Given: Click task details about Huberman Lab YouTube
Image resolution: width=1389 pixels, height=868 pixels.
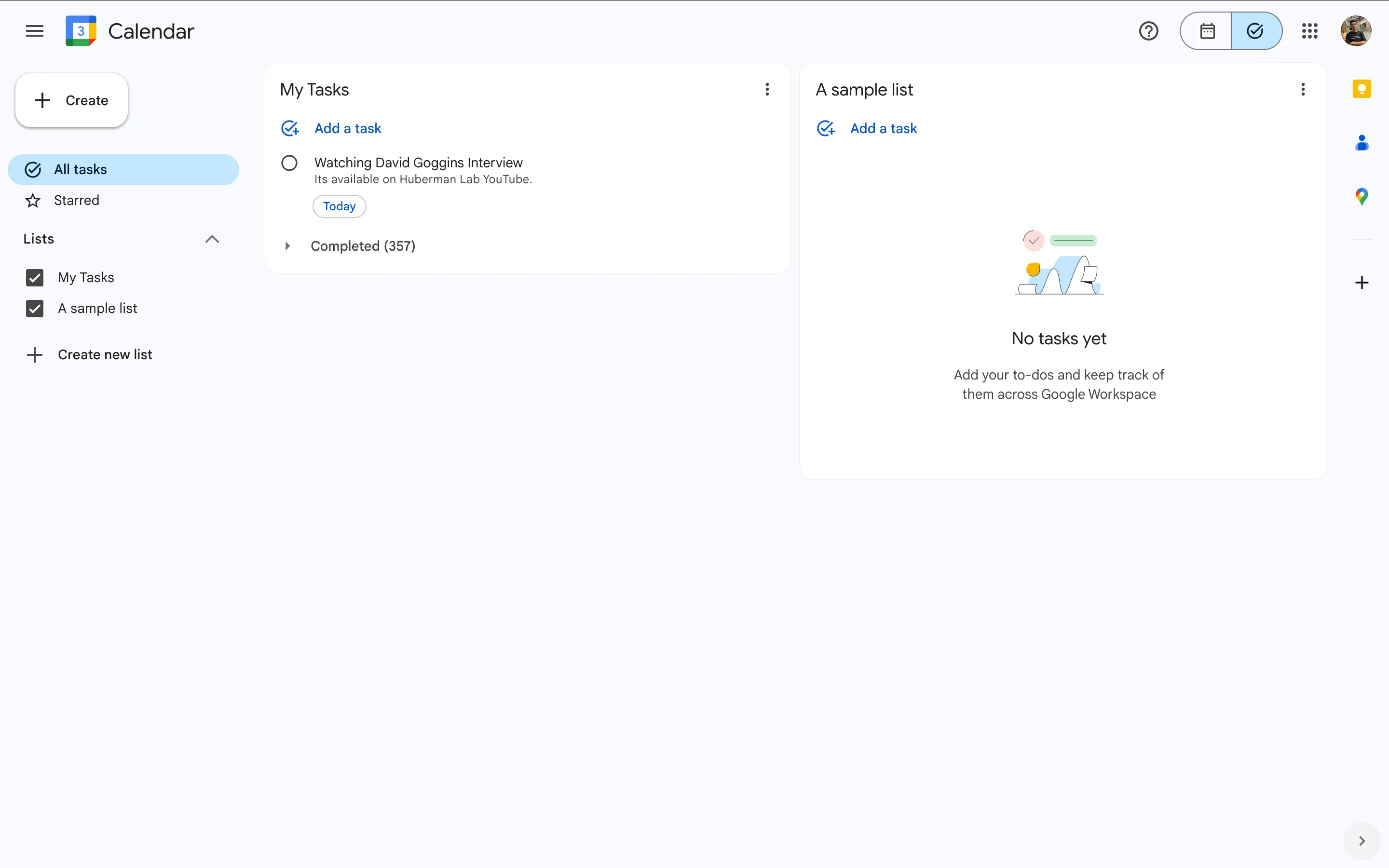Looking at the screenshot, I should point(423,180).
